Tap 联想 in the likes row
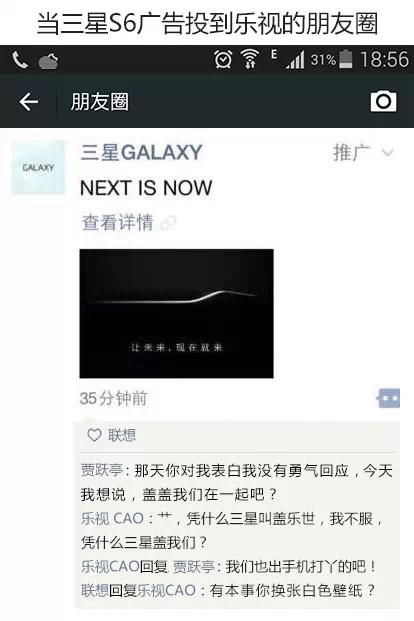Viewport: 414px width, 621px height. coord(122,435)
